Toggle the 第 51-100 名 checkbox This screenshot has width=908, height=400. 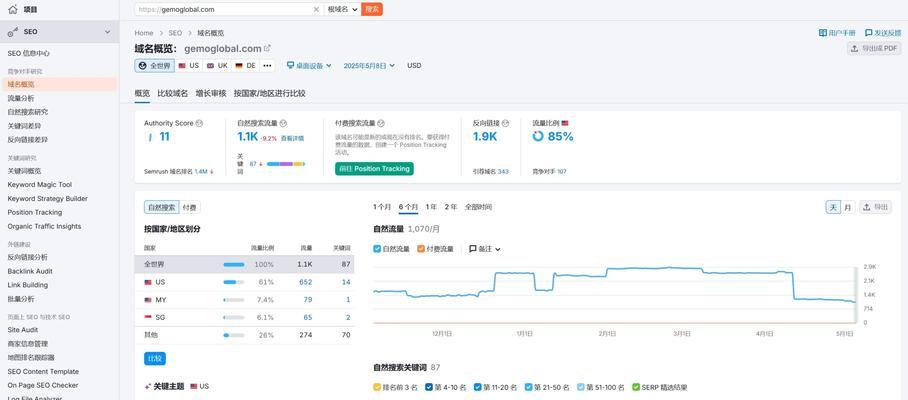click(x=581, y=387)
